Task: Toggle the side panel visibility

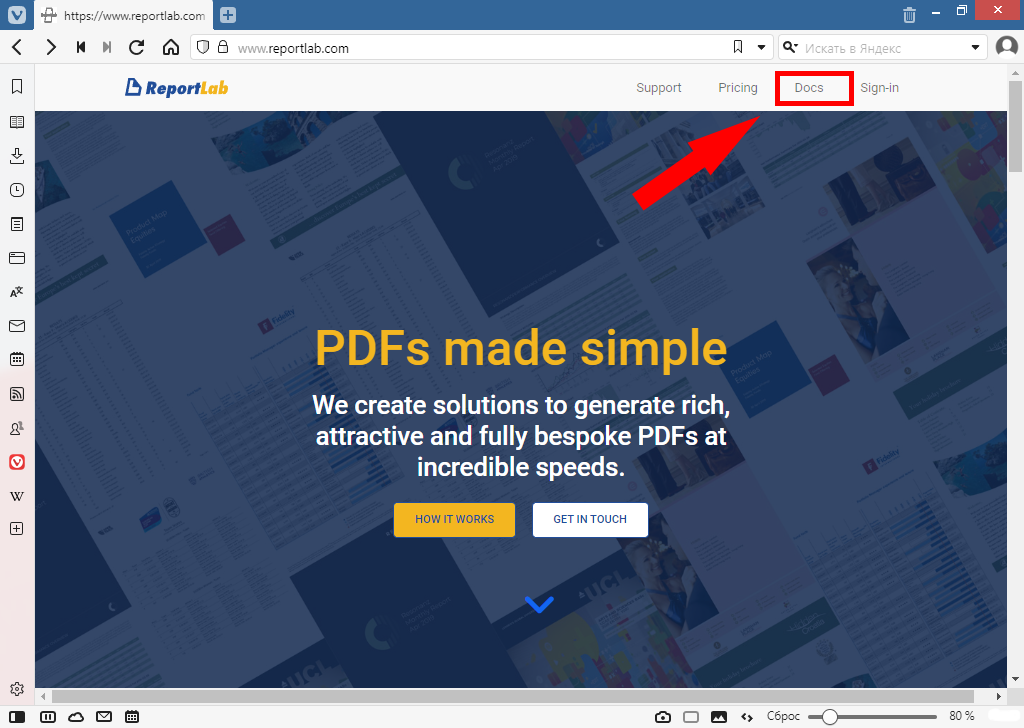Action: coord(18,717)
